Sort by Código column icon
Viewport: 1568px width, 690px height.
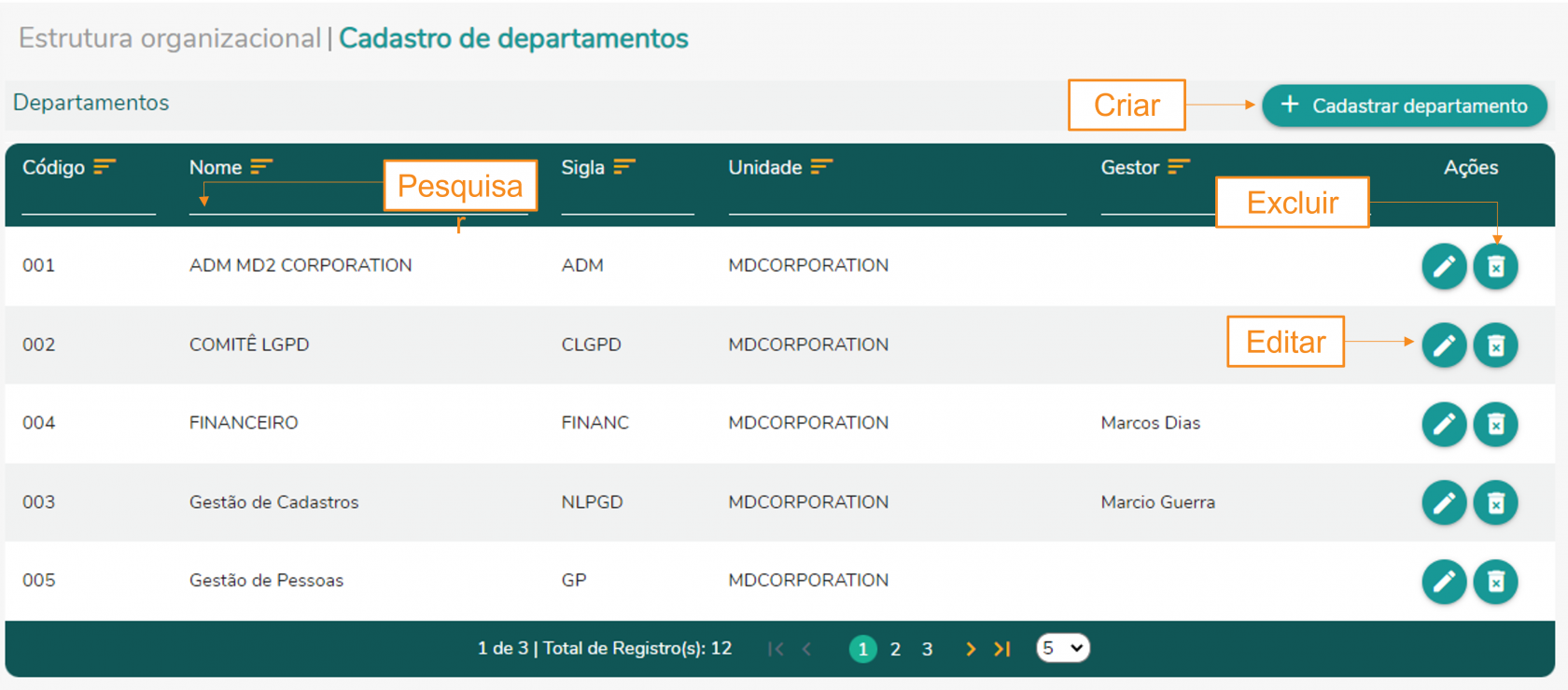click(105, 166)
